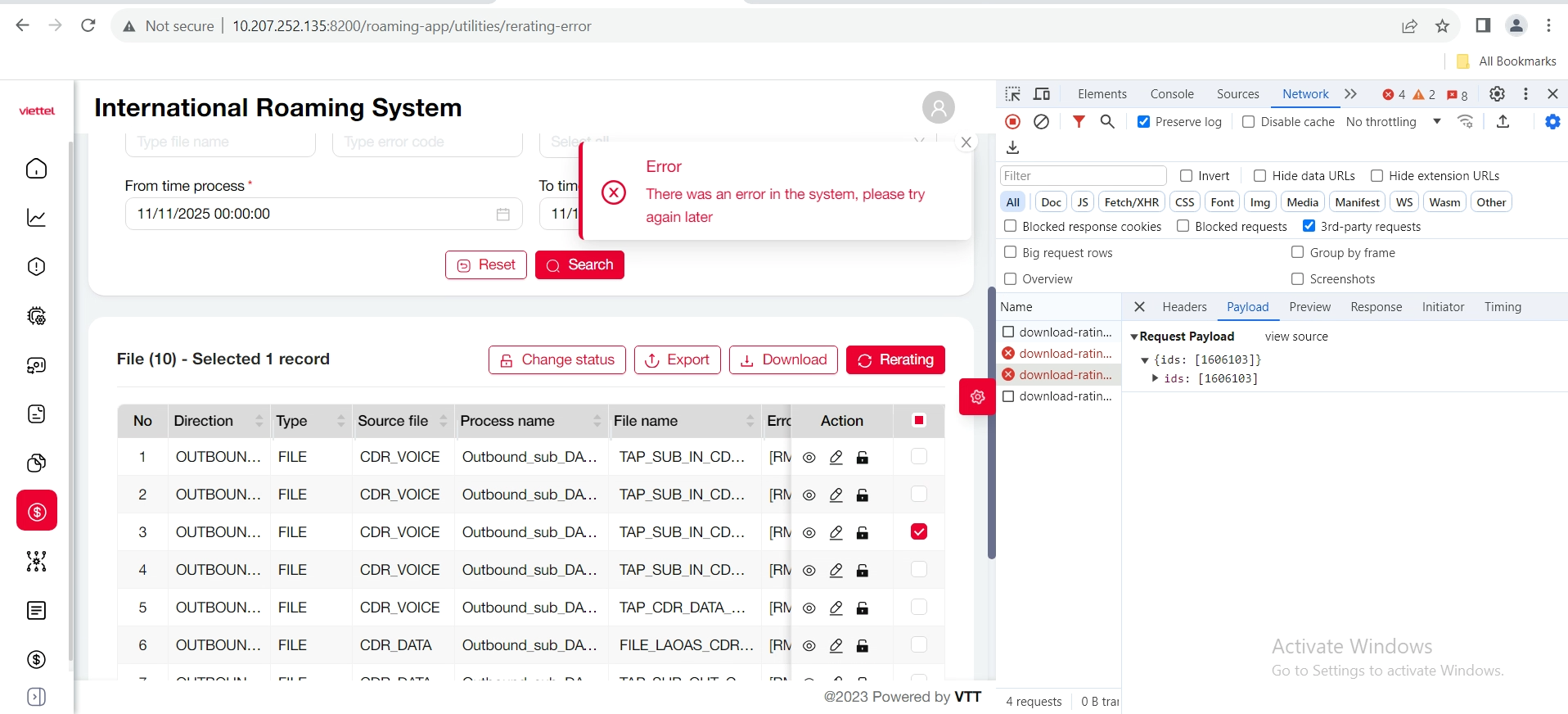Click the red floating settings gear button
The image size is (1568, 714).
click(977, 397)
